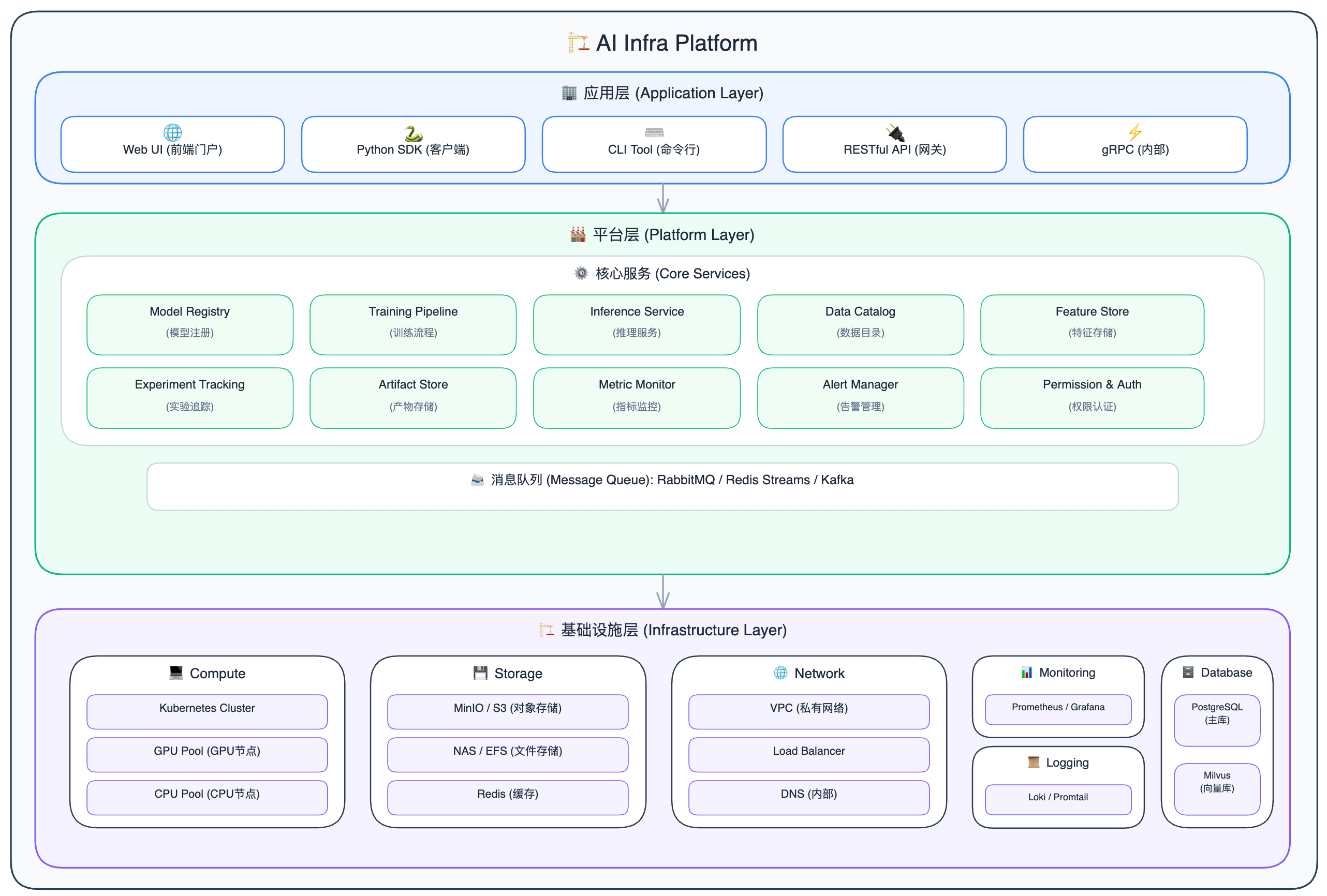This screenshot has height=896, width=1327.
Task: Select the VPC (私有网络) item
Action: point(809,712)
